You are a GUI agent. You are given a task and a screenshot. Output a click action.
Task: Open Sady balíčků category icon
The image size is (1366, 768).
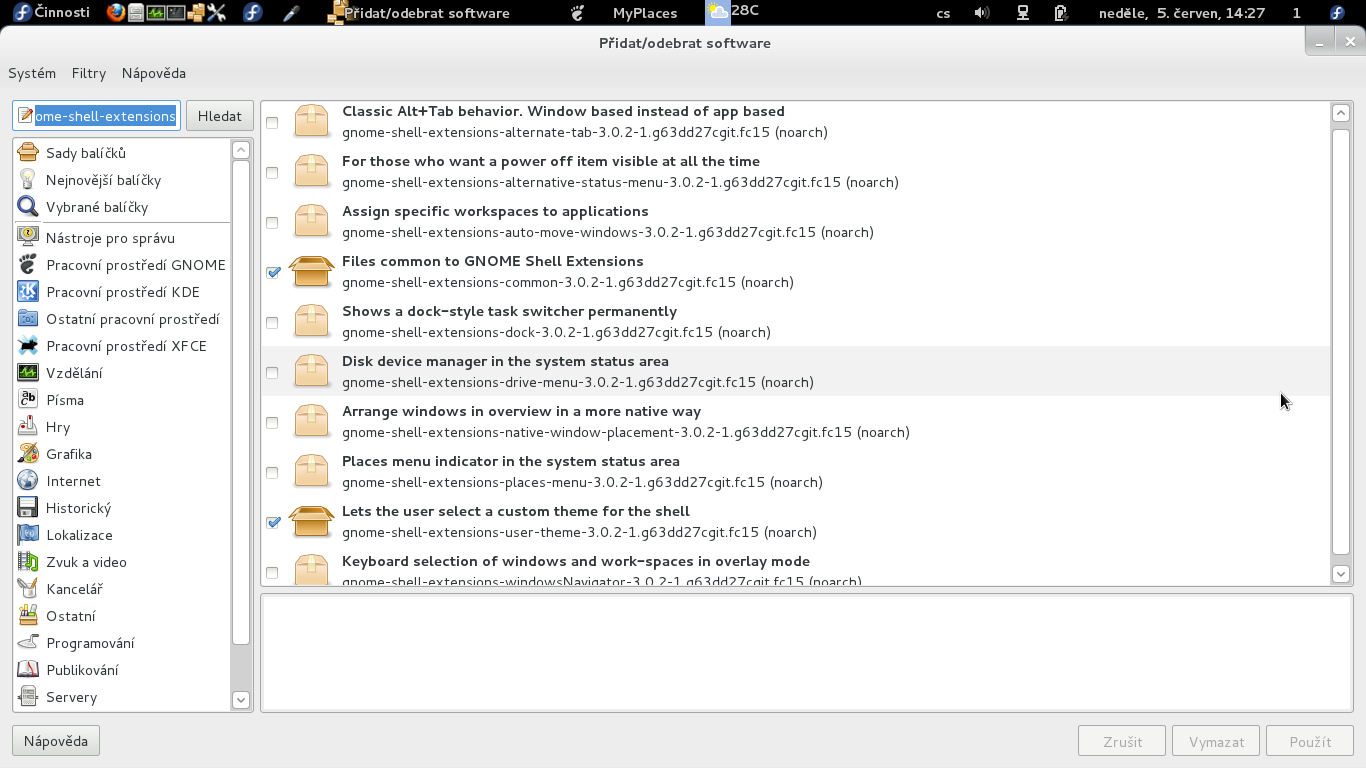(x=28, y=153)
